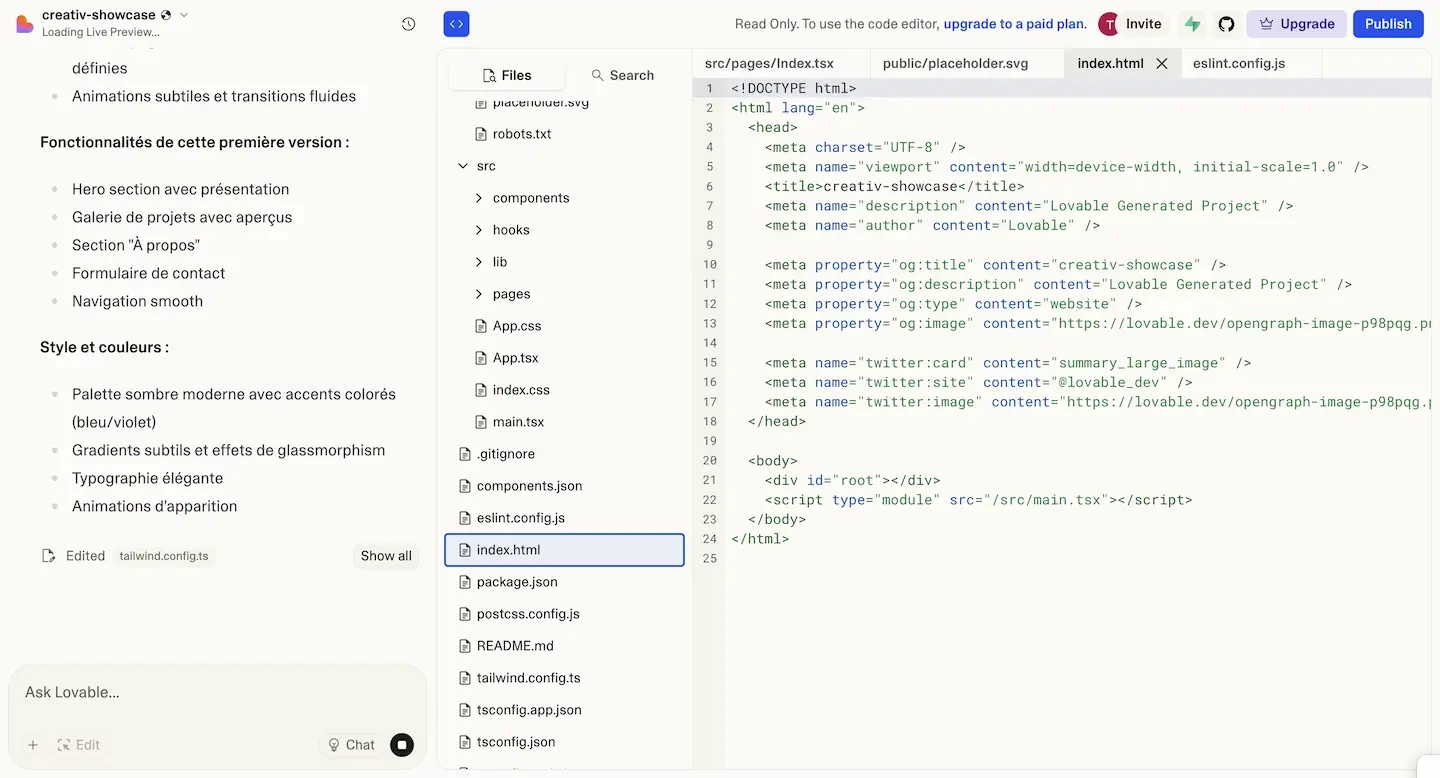Toggle the code view button
1440x778 pixels.
pyautogui.click(x=456, y=24)
